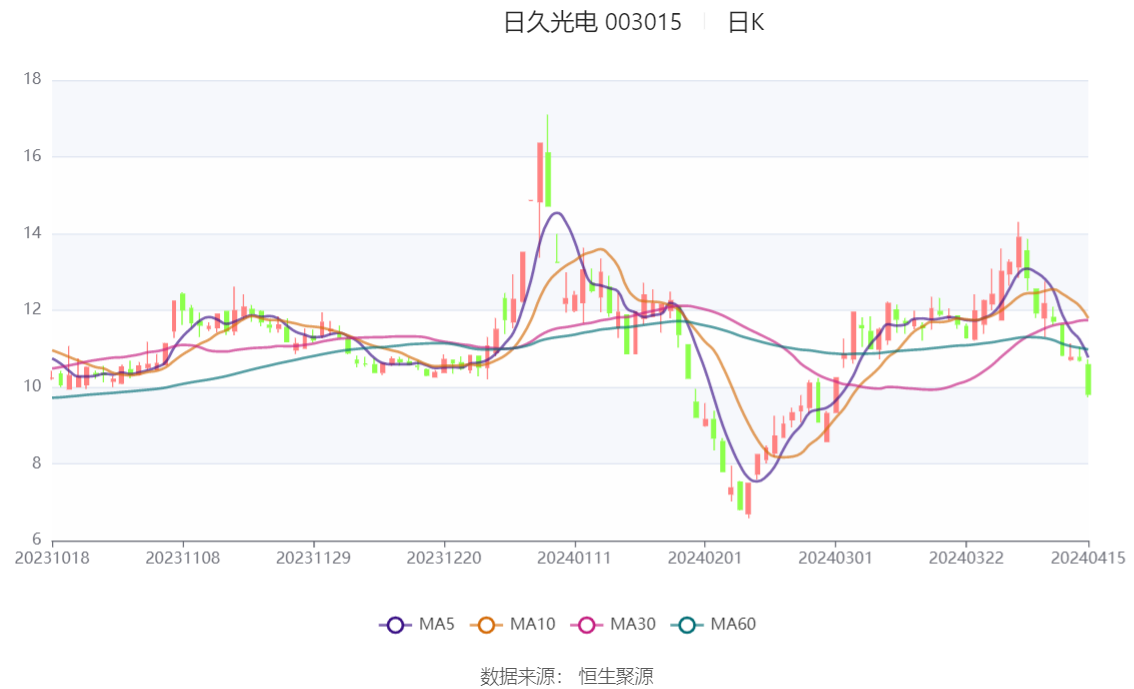The width and height of the screenshot is (1134, 689).
Task: Click the 20240415 end date label
Action: click(1088, 558)
